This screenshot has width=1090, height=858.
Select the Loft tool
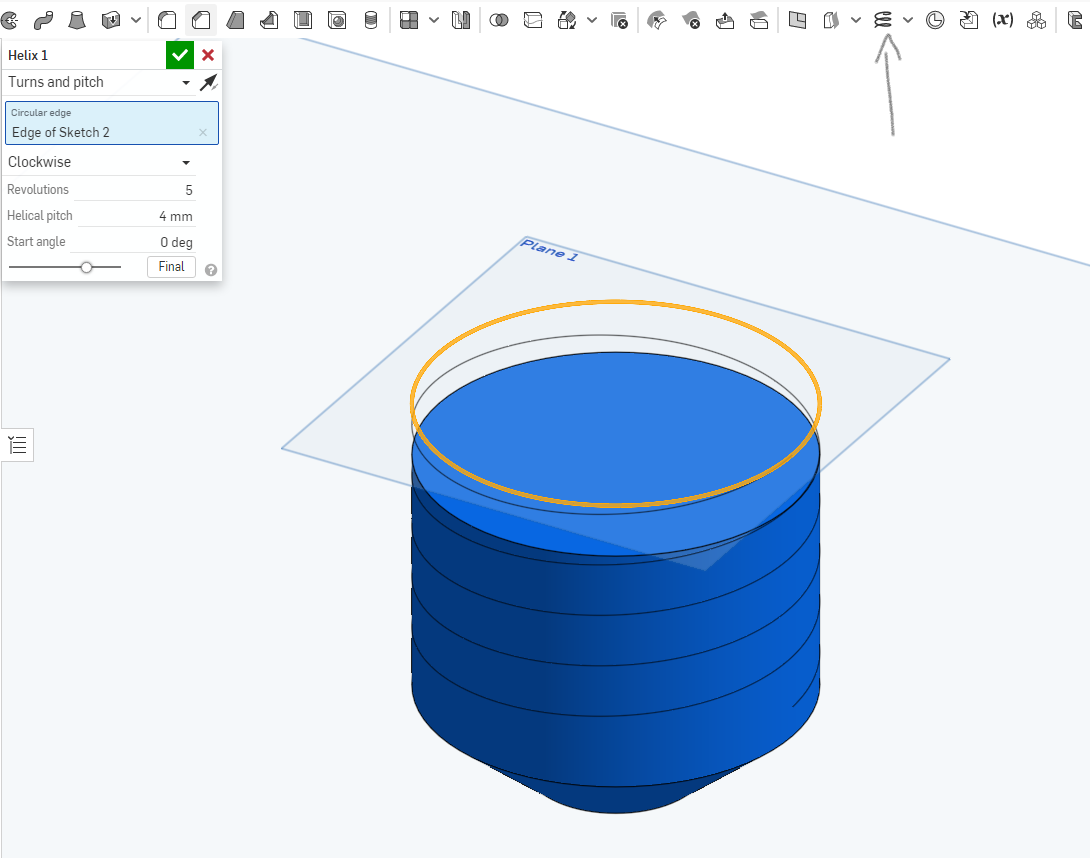pos(76,20)
